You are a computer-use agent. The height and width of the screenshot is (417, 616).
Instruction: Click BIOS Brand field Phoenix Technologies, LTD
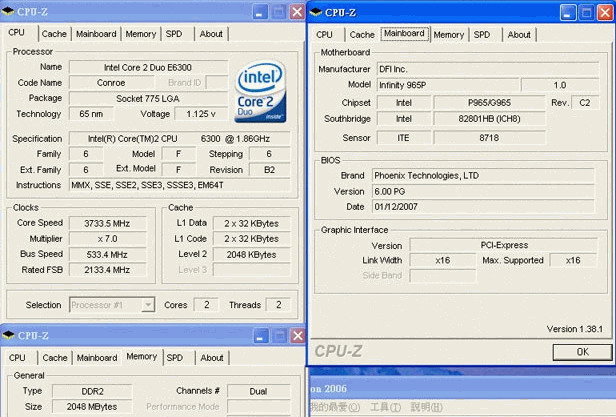click(483, 175)
